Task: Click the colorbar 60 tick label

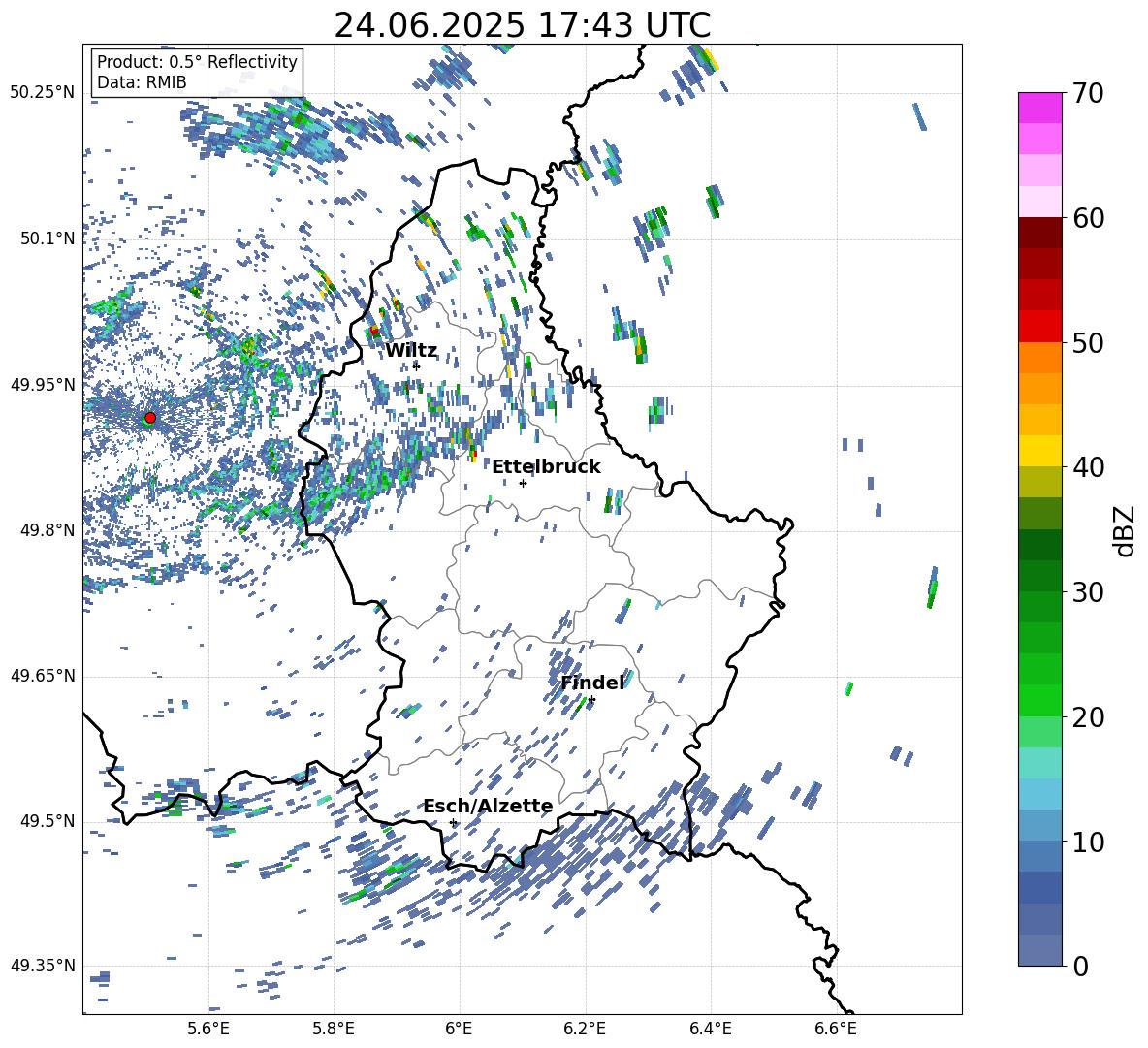Action: coord(1088,218)
